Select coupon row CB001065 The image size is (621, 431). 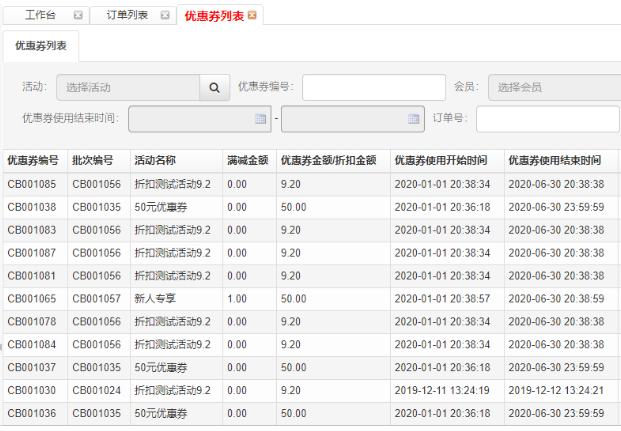click(312, 299)
